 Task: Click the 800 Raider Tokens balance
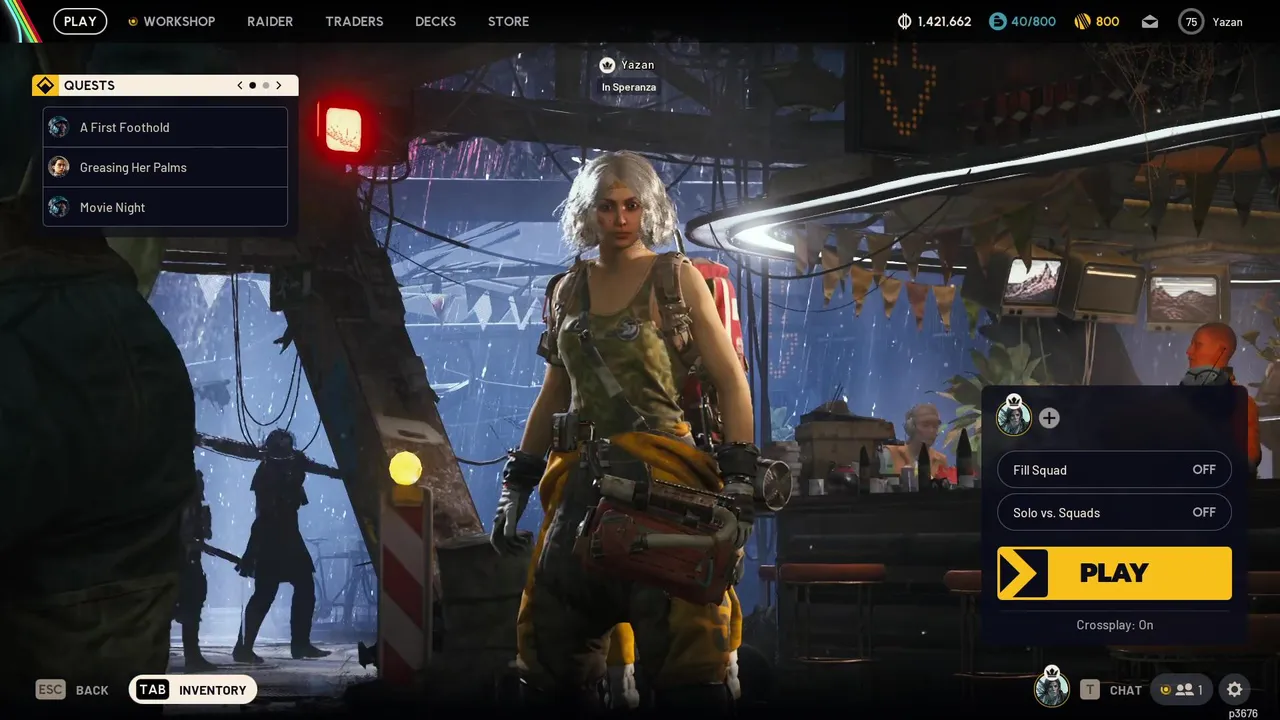(x=1108, y=21)
